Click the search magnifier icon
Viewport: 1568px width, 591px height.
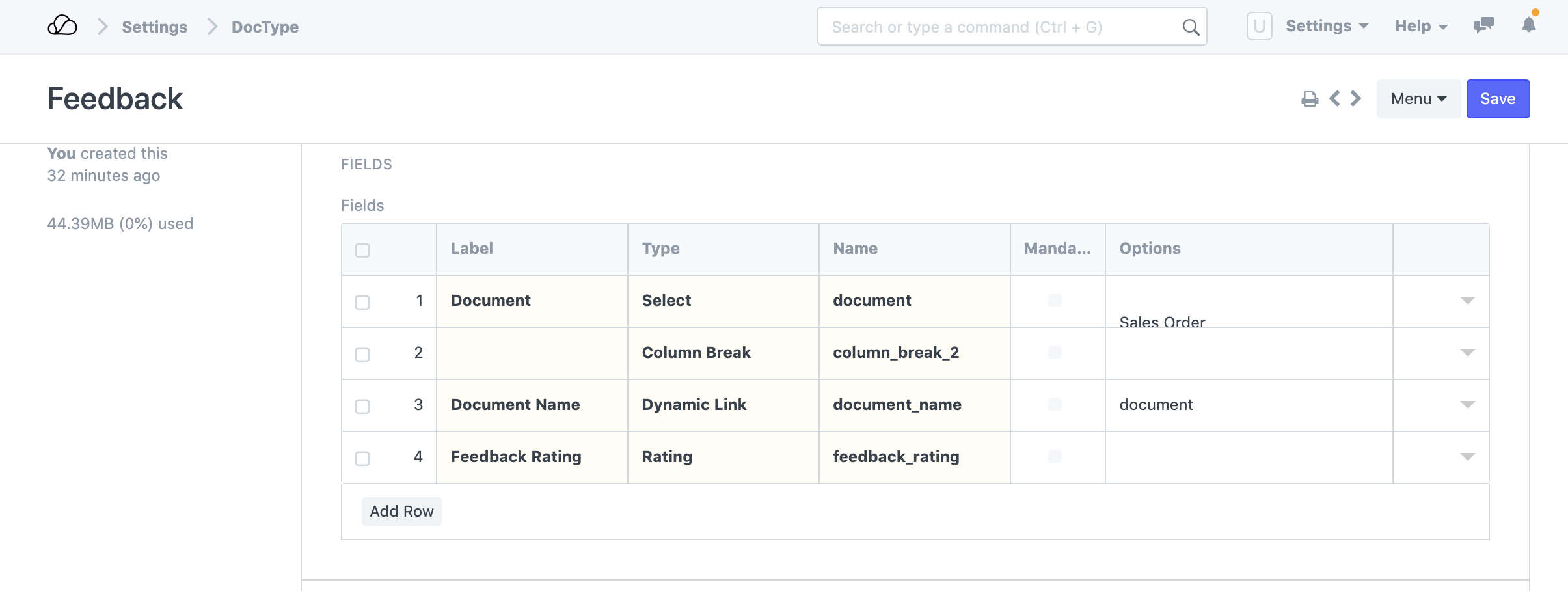[x=1190, y=27]
